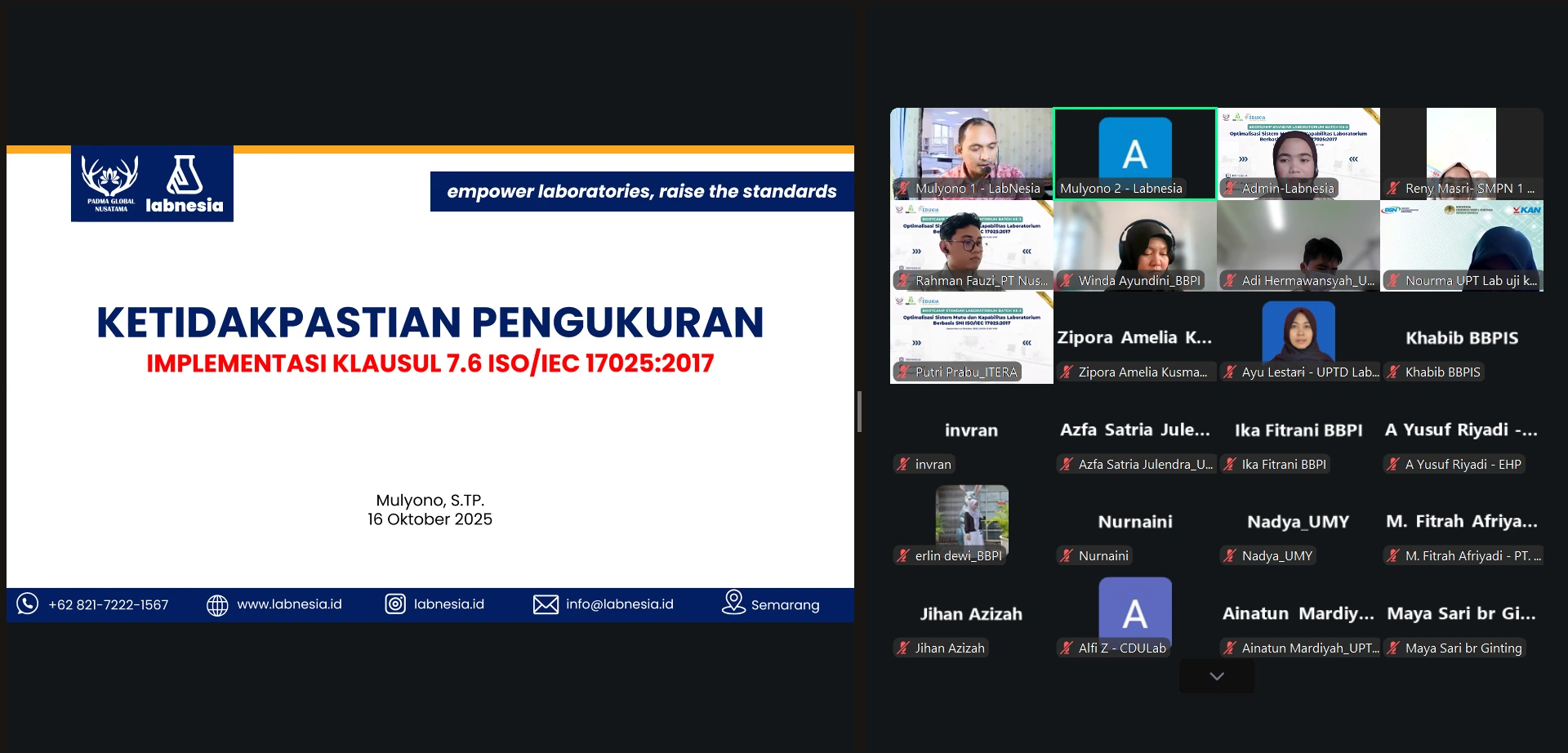Expand more participants with the down chevron

1216,675
